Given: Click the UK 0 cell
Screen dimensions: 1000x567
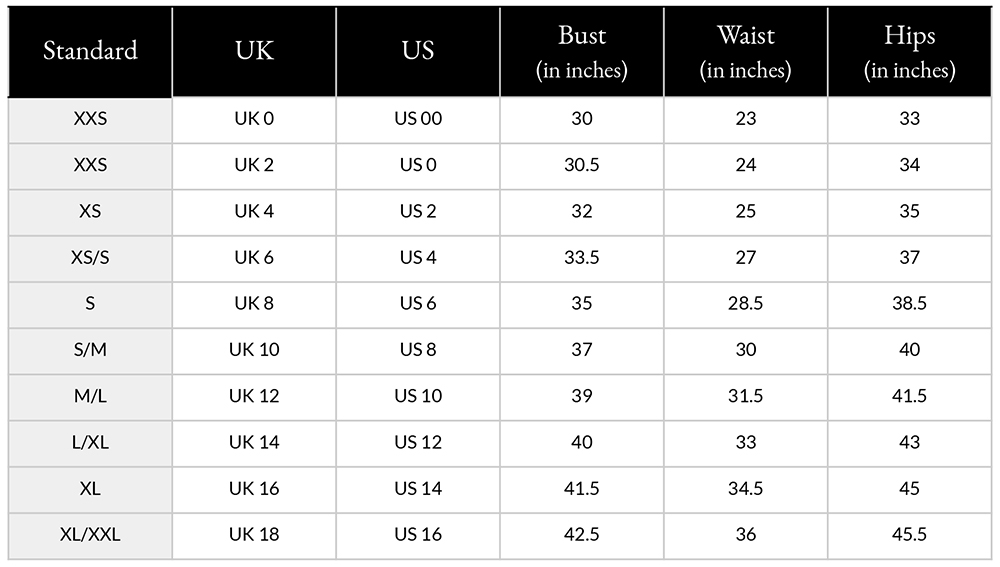Looking at the screenshot, I should click(x=254, y=119).
